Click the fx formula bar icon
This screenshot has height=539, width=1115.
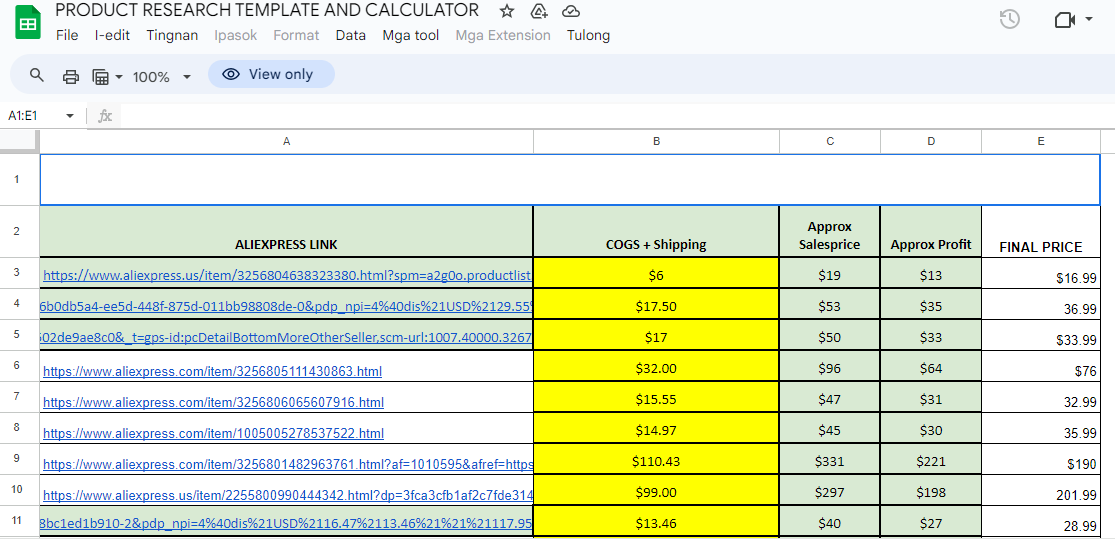coord(105,116)
